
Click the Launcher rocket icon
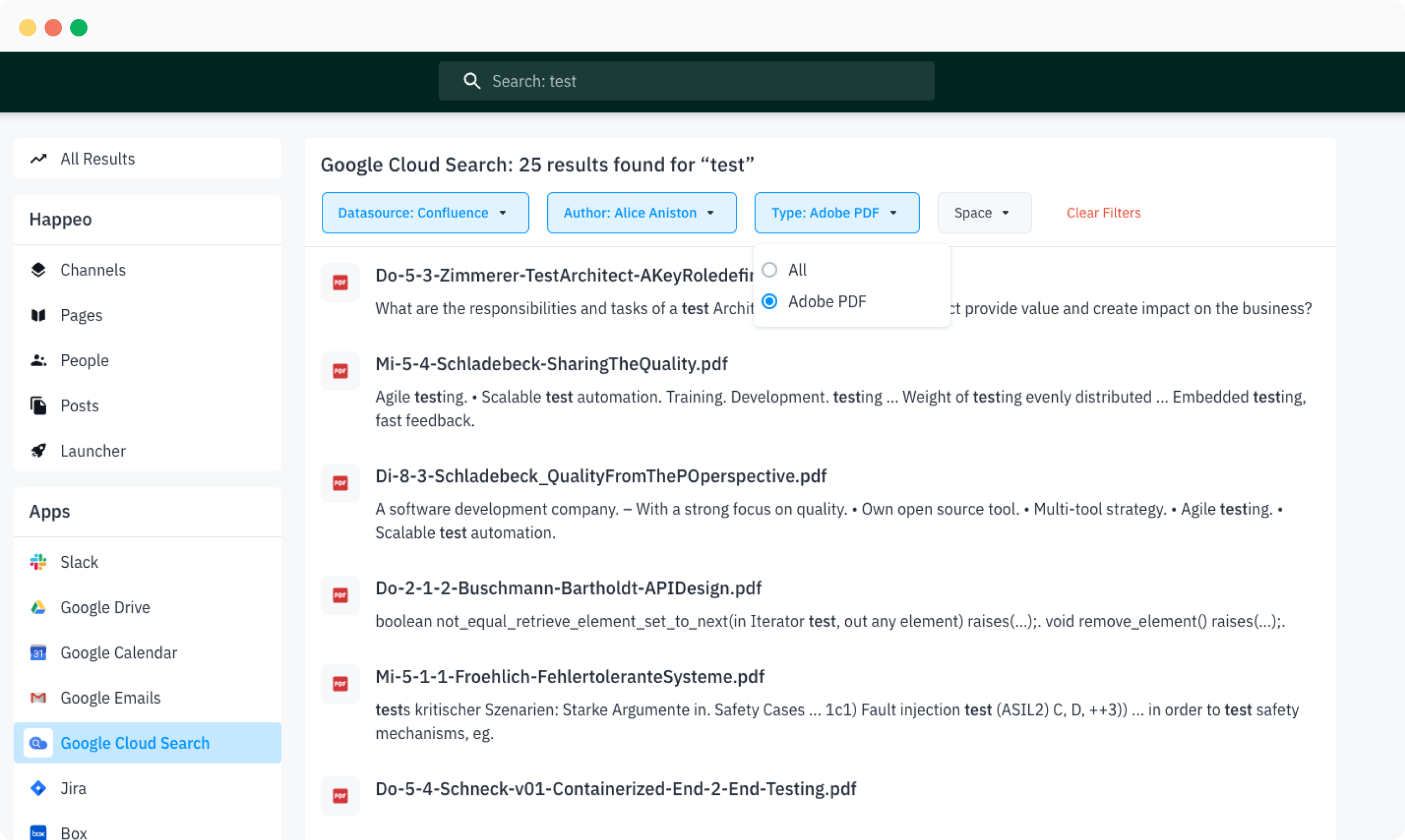39,451
